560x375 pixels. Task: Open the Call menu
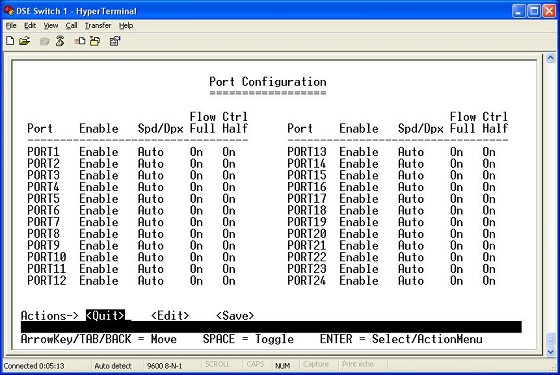point(71,26)
